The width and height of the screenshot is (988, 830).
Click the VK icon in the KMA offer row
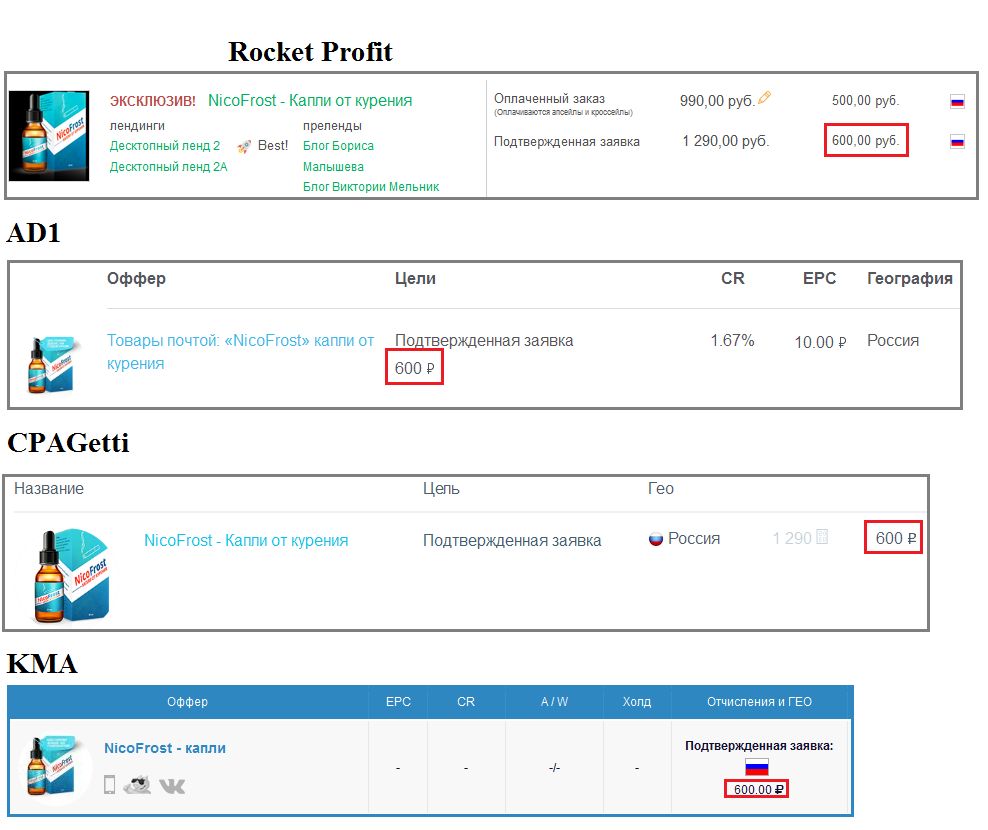tap(174, 786)
